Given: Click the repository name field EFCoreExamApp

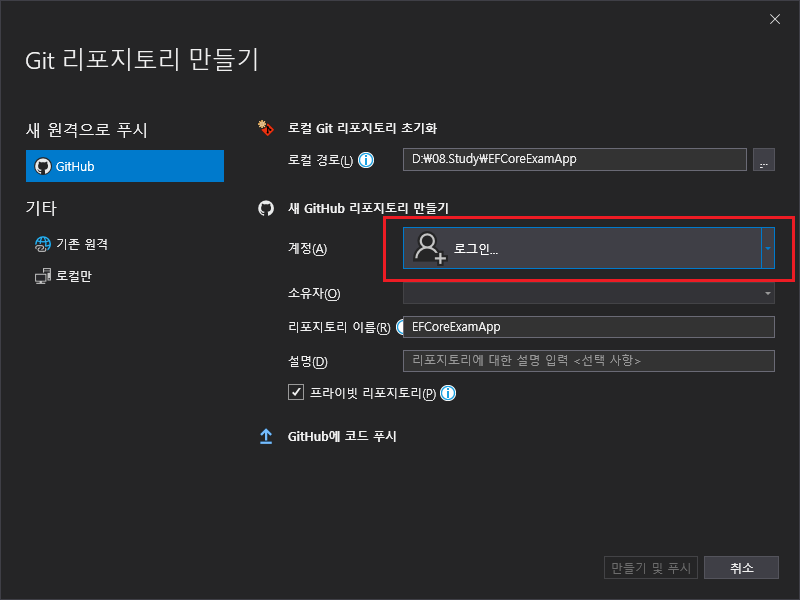Looking at the screenshot, I should point(589,327).
